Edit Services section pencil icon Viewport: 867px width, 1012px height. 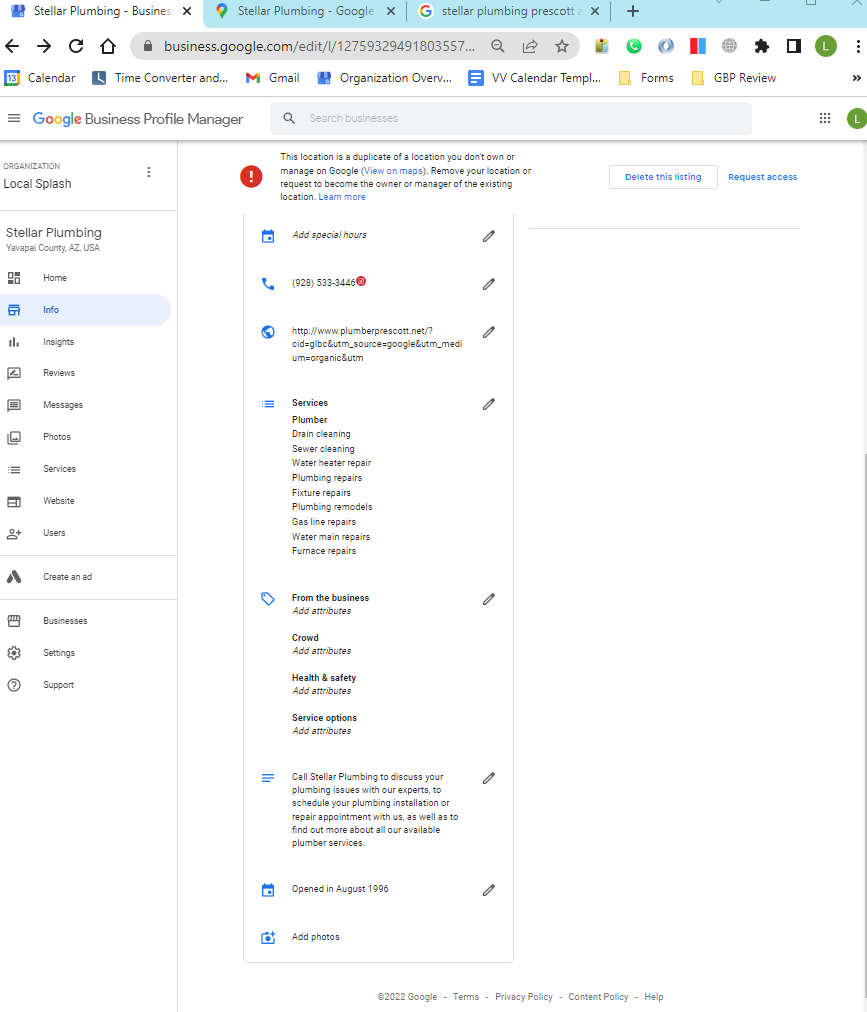pyautogui.click(x=489, y=404)
